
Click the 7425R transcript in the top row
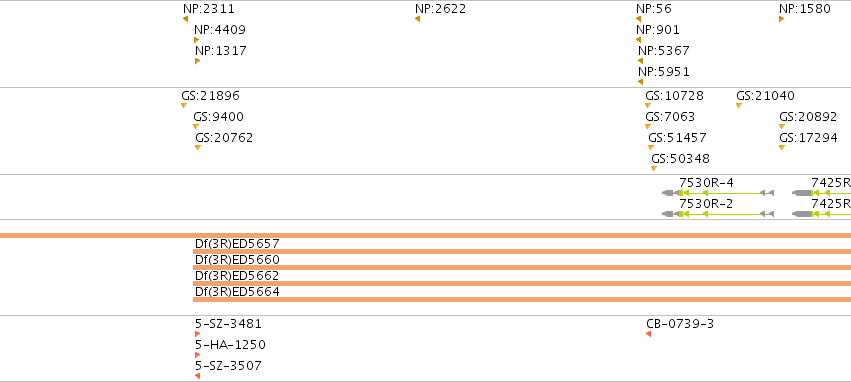pyautogui.click(x=821, y=193)
